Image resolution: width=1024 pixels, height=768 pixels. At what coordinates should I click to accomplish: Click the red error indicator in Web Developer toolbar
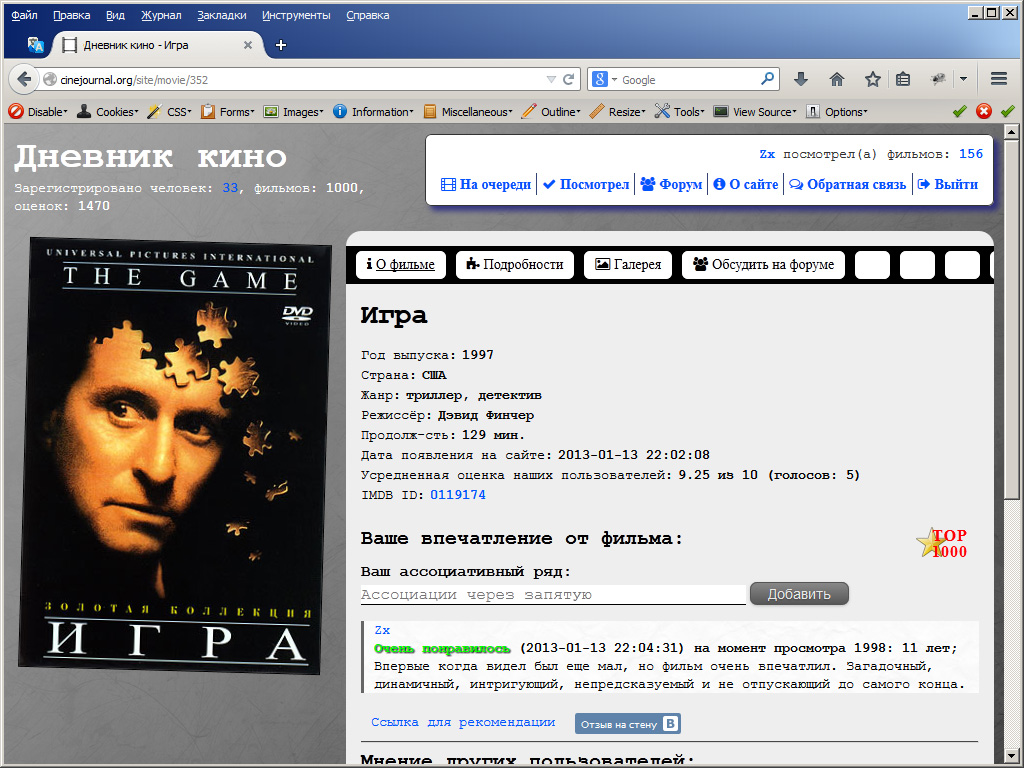point(984,111)
